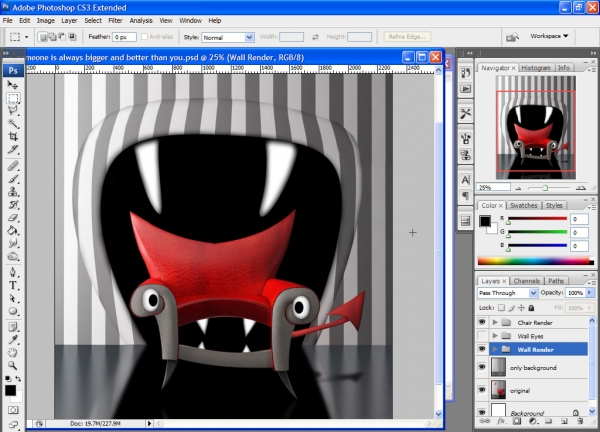The image size is (600, 432).
Task: Hide the original layer
Action: tap(482, 390)
